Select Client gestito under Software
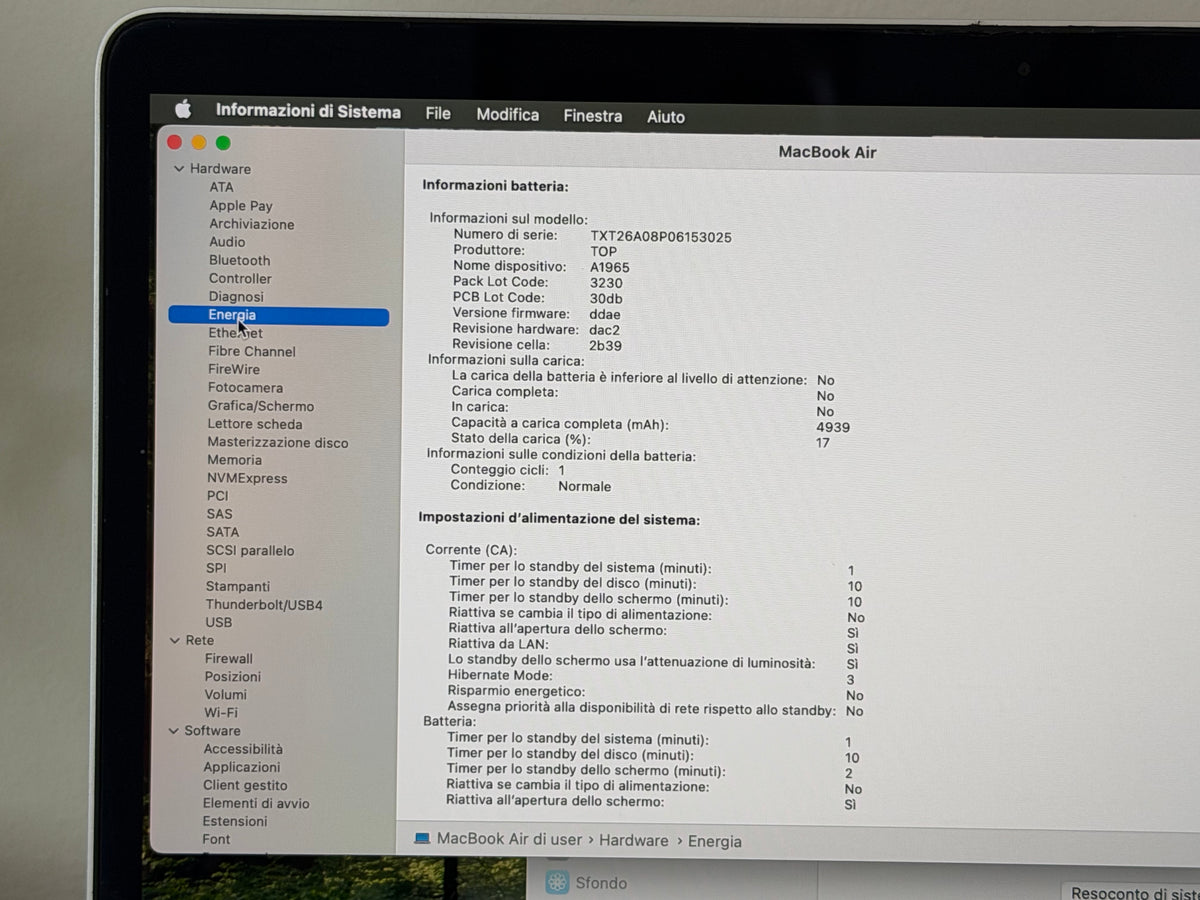 (245, 785)
